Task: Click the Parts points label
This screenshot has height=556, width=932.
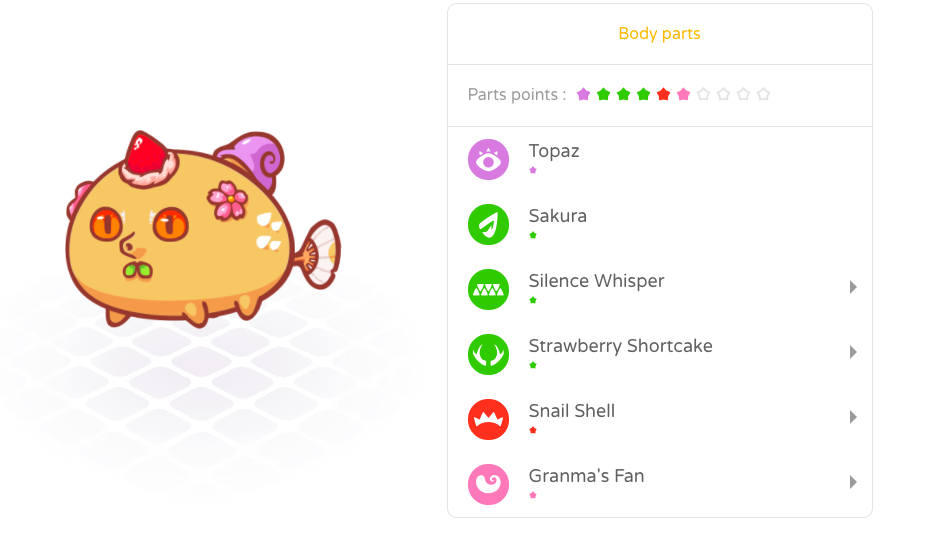Action: [517, 95]
